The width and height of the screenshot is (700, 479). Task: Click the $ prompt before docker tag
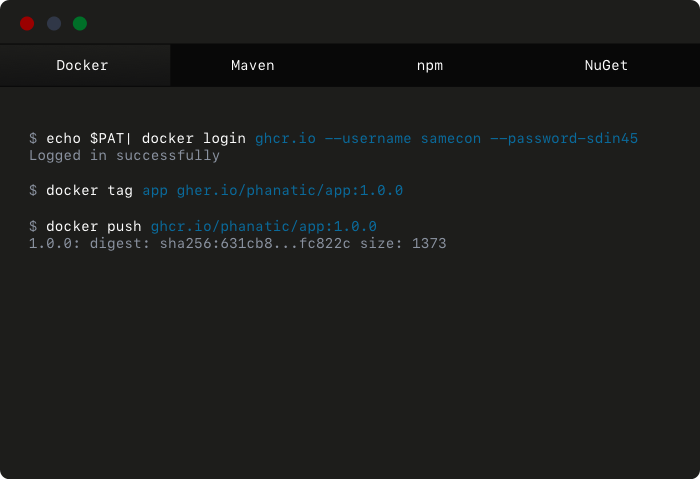33,190
